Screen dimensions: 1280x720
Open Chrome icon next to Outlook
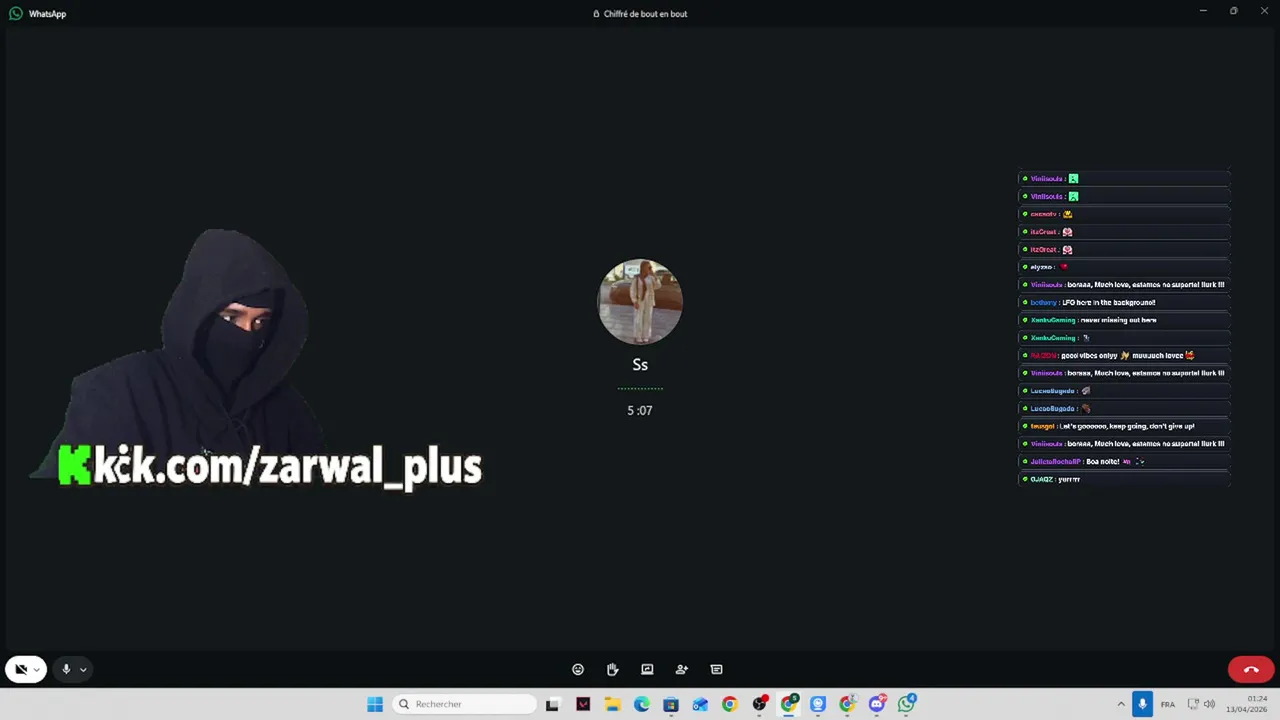pos(730,704)
